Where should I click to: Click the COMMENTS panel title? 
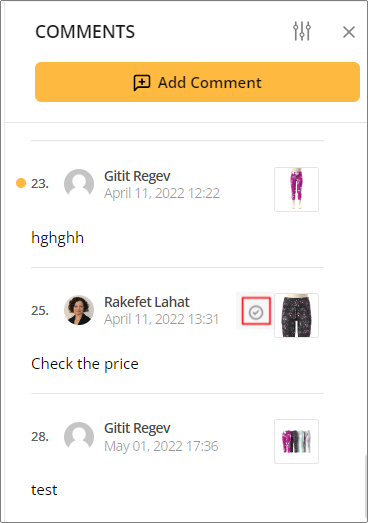[x=85, y=32]
